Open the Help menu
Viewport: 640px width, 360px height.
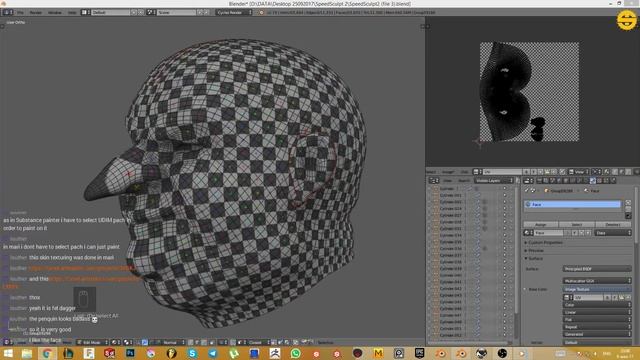click(x=72, y=12)
